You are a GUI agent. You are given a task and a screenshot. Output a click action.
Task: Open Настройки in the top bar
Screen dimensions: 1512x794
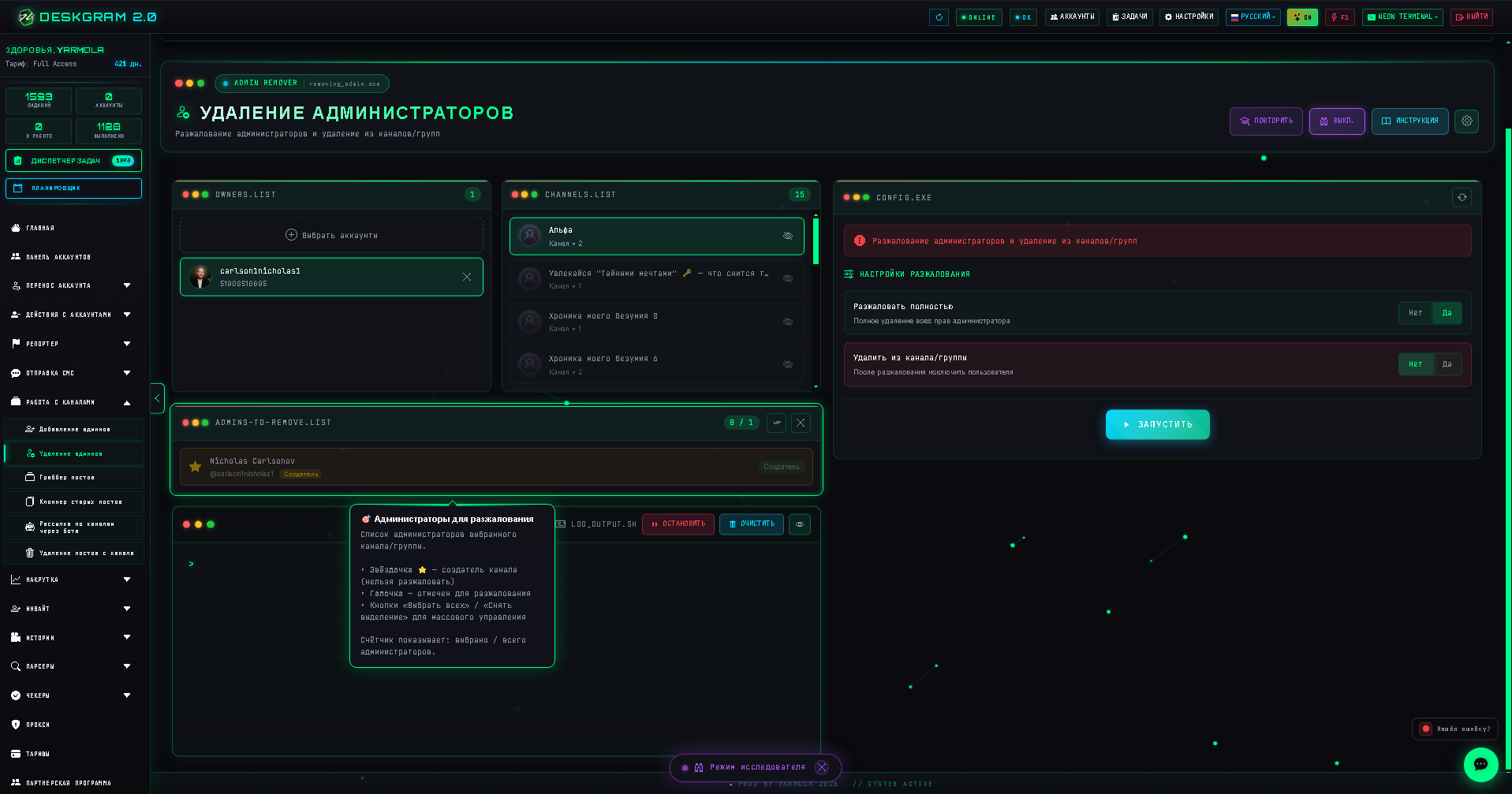pyautogui.click(x=1189, y=17)
